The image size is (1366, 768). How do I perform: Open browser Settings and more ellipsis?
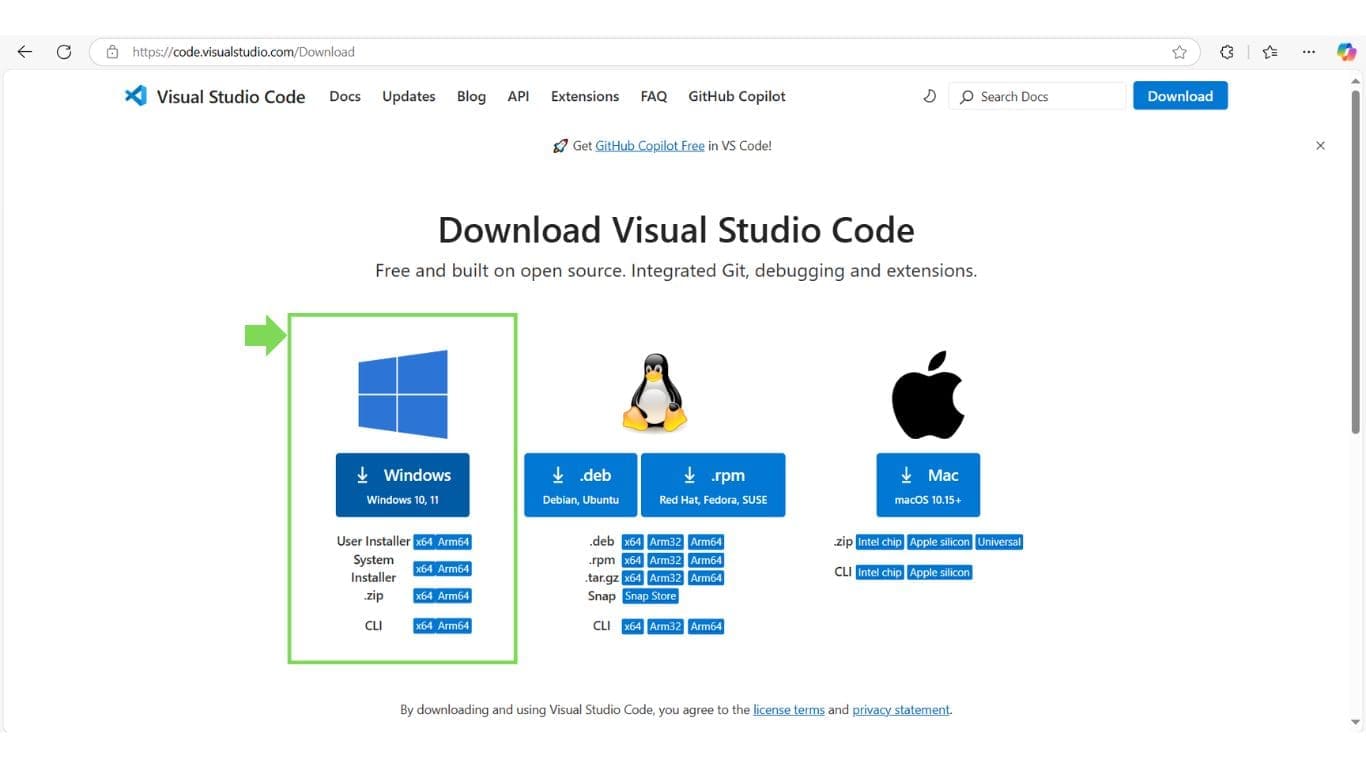tap(1309, 52)
